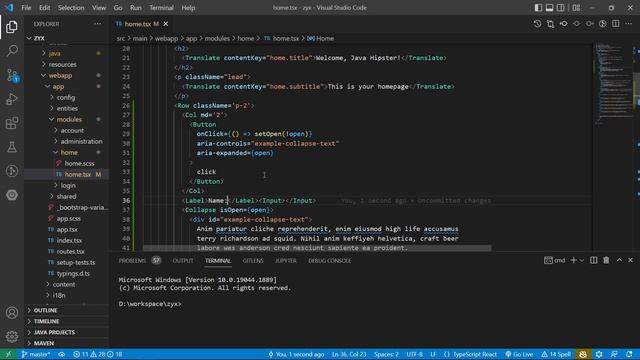The height and width of the screenshot is (360, 640).
Task: Switch to the Debug Console tab
Action: click(329, 260)
